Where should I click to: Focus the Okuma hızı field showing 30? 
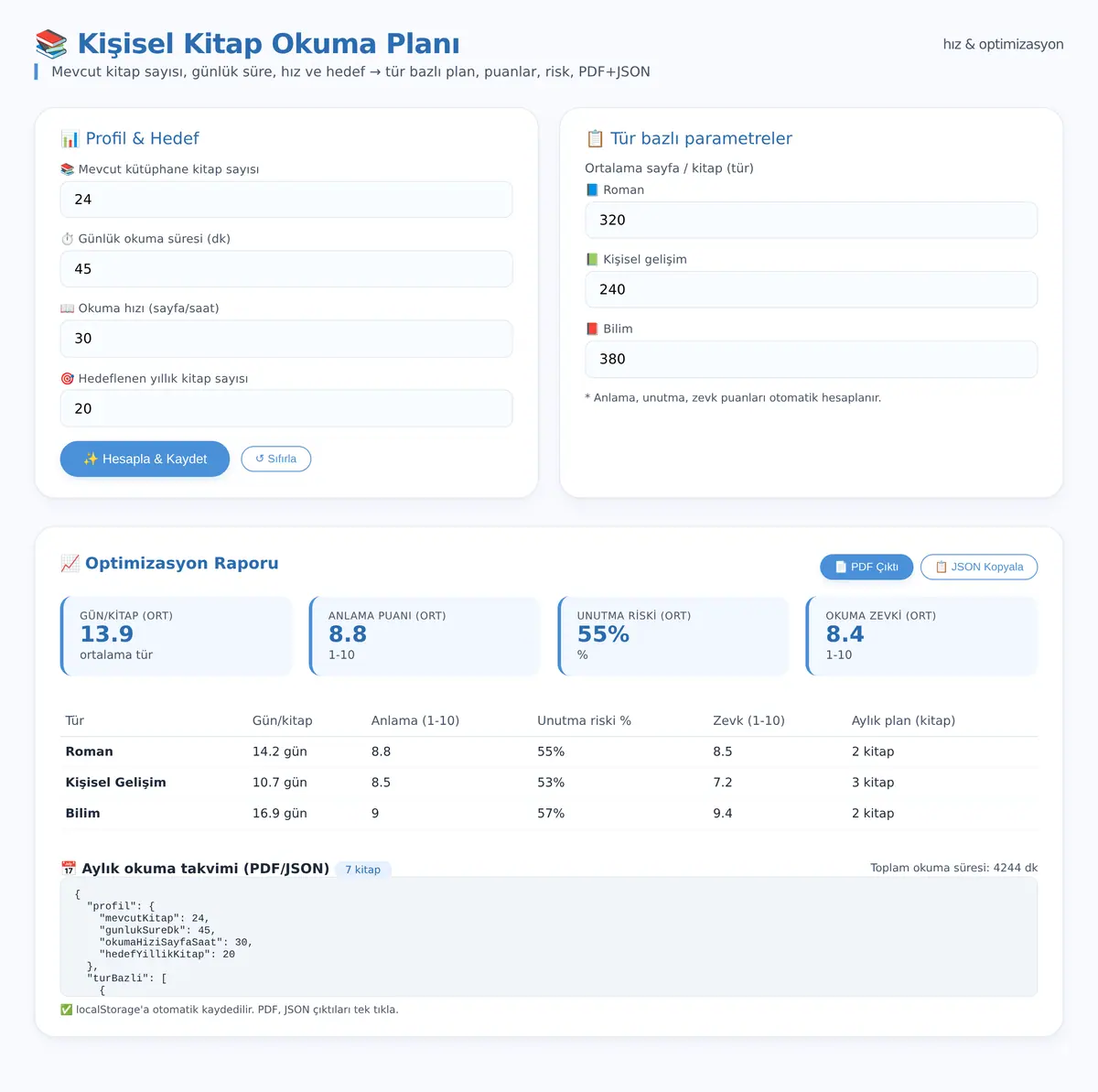286,339
